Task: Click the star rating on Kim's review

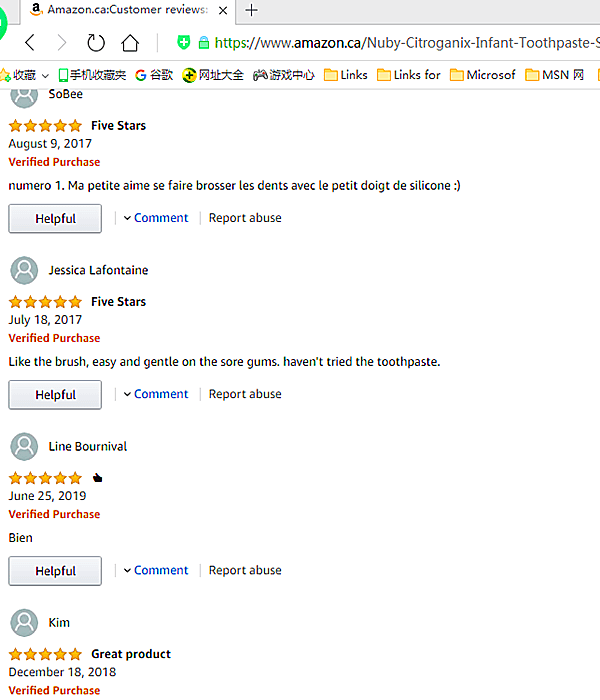Action: click(45, 654)
